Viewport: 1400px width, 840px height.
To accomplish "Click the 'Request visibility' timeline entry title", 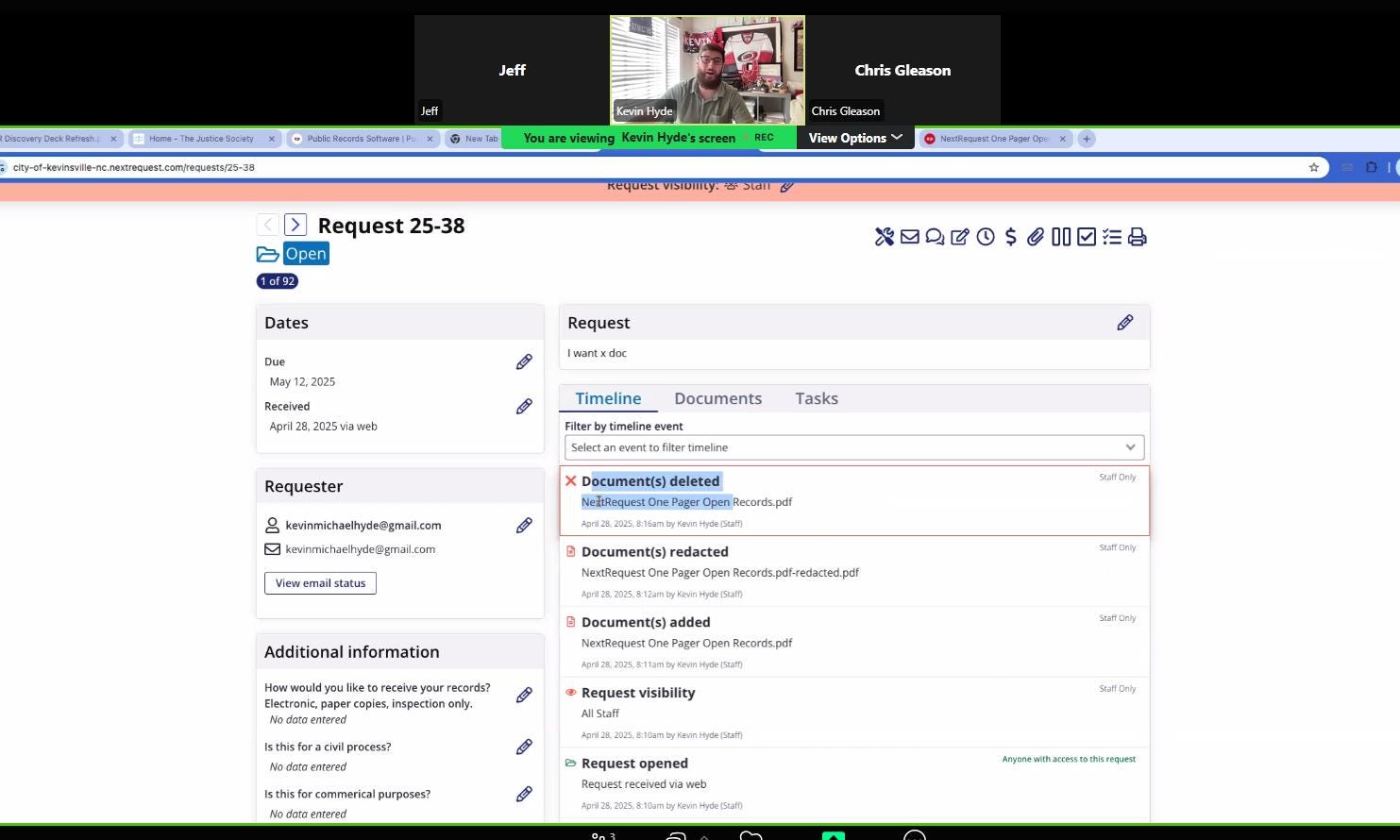I will click(x=638, y=693).
